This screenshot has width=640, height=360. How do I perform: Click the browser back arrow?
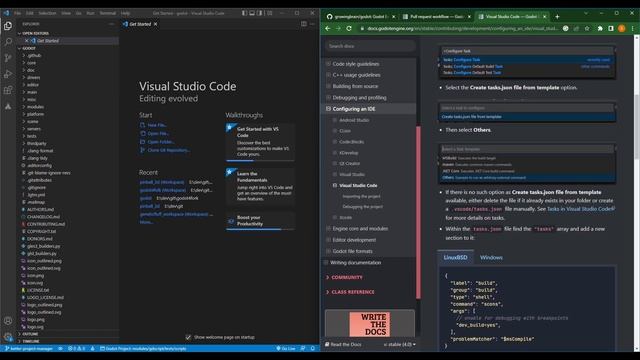pyautogui.click(x=328, y=29)
